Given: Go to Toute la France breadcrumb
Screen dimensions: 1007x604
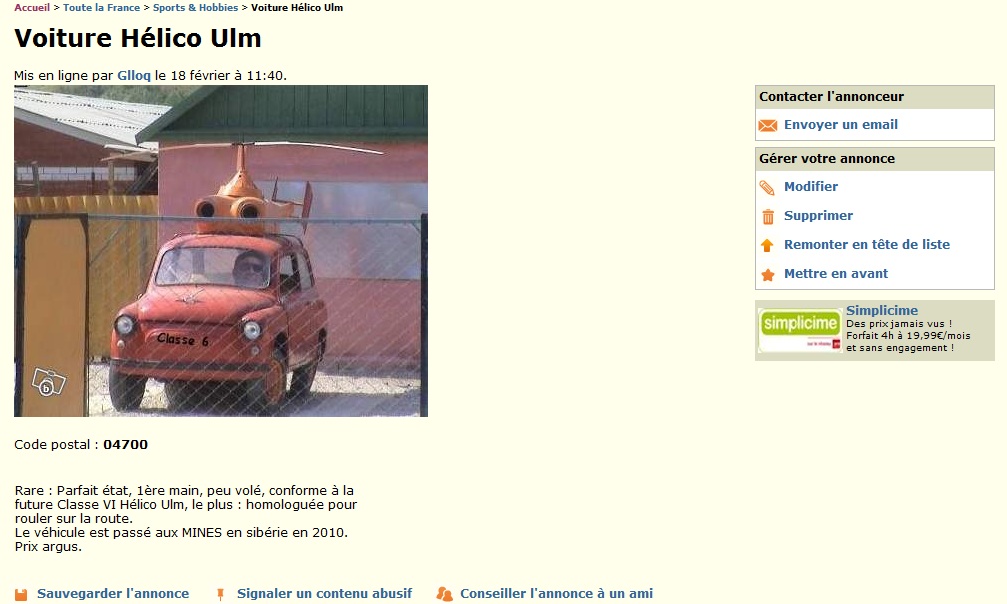Looking at the screenshot, I should [101, 8].
